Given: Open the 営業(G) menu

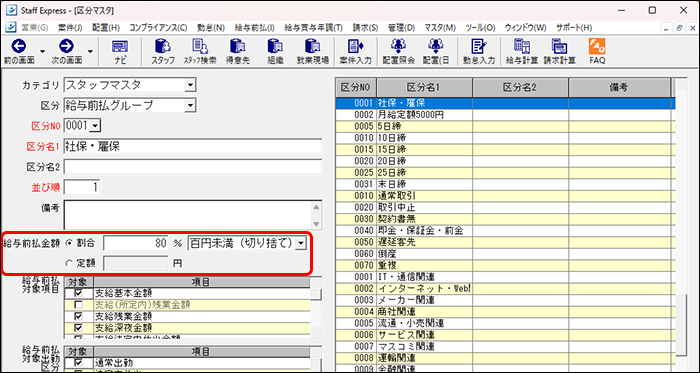Looking at the screenshot, I should point(34,27).
